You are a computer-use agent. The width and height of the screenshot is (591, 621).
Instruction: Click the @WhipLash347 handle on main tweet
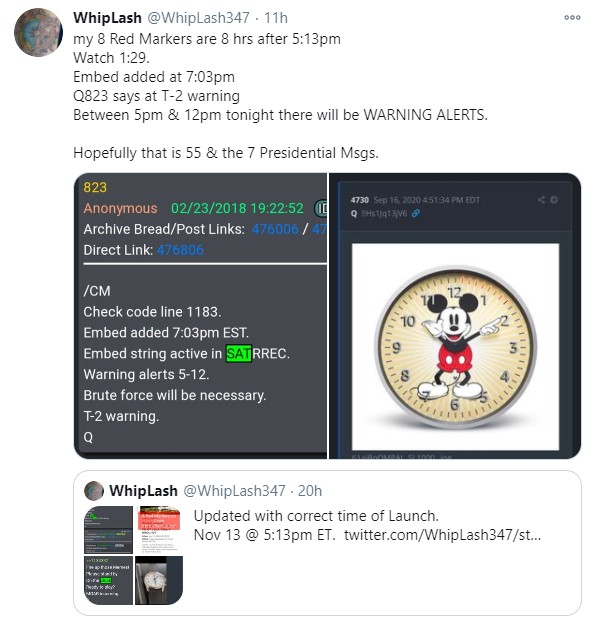pyautogui.click(x=198, y=18)
